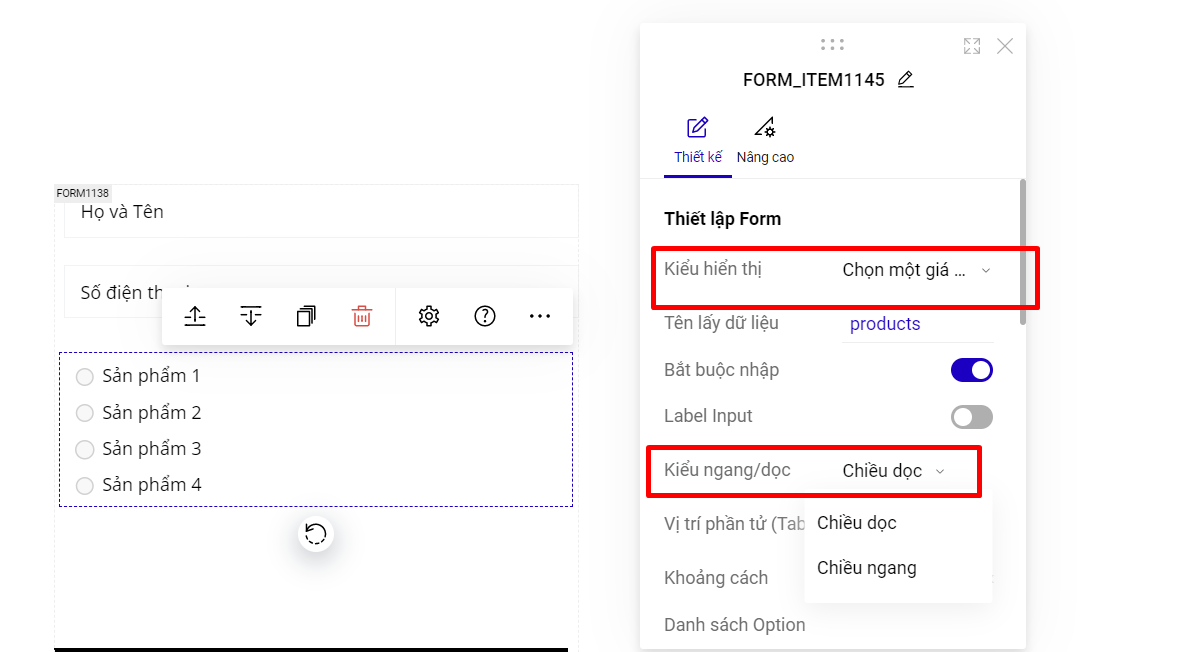Image resolution: width=1185 pixels, height=652 pixels.
Task: Click the help question mark icon
Action: coord(485,317)
